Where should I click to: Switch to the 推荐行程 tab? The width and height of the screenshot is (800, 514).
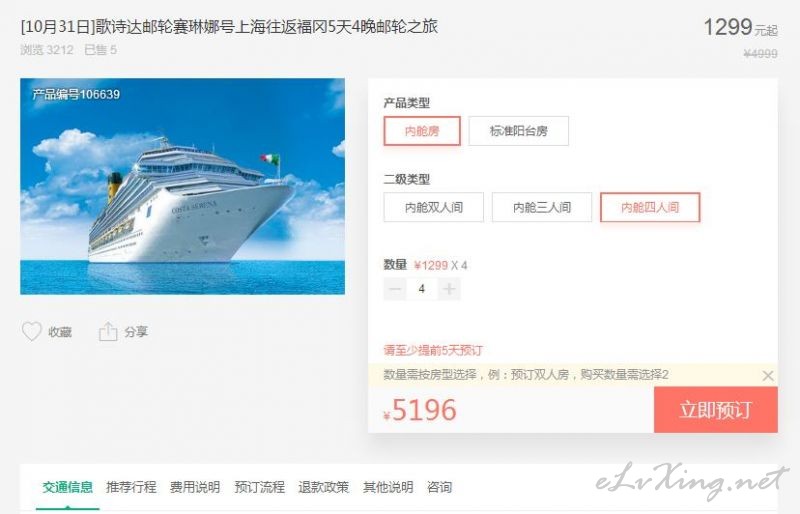coord(131,487)
